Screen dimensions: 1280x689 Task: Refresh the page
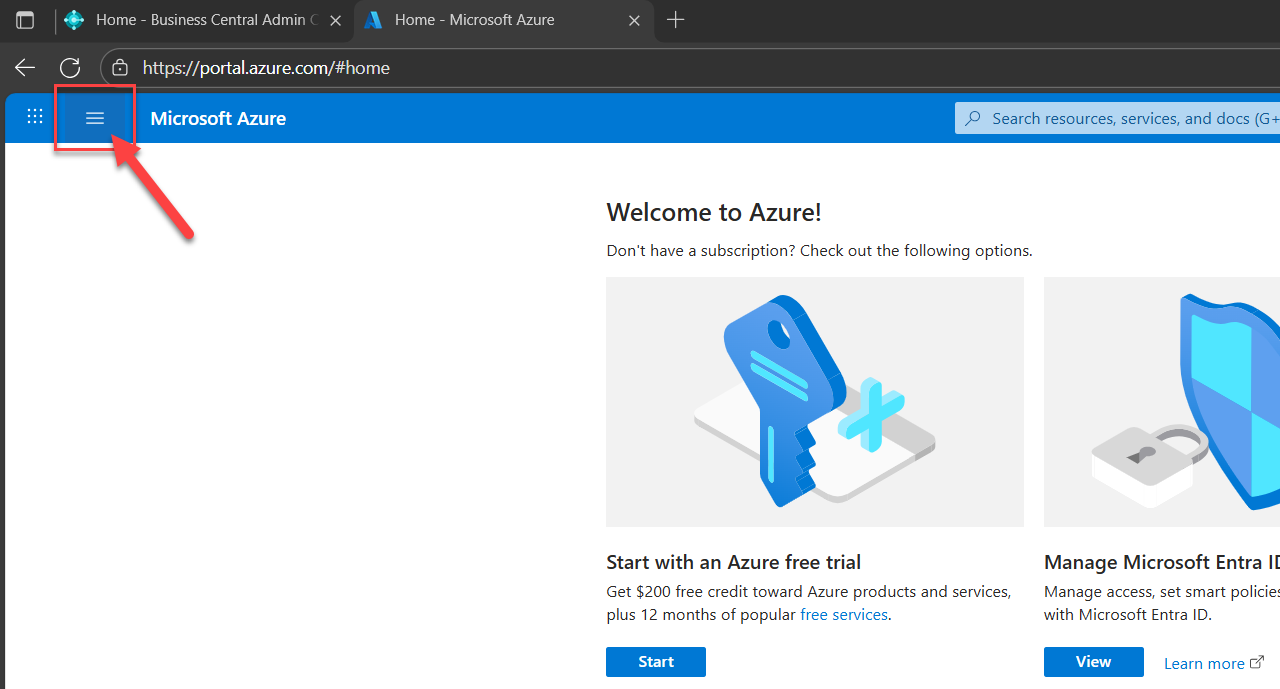click(70, 68)
